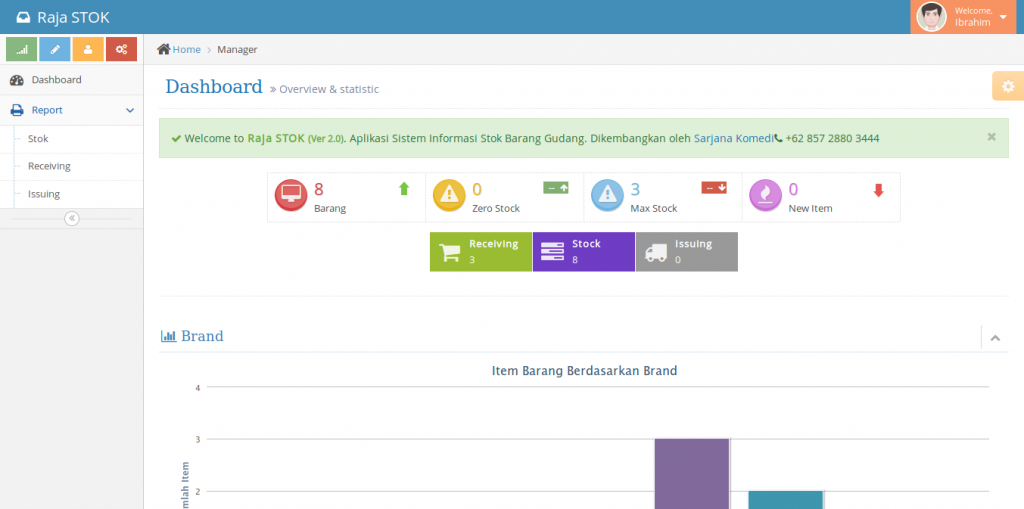Click the server stack icon on Stock
This screenshot has height=509, width=1024.
click(x=552, y=252)
